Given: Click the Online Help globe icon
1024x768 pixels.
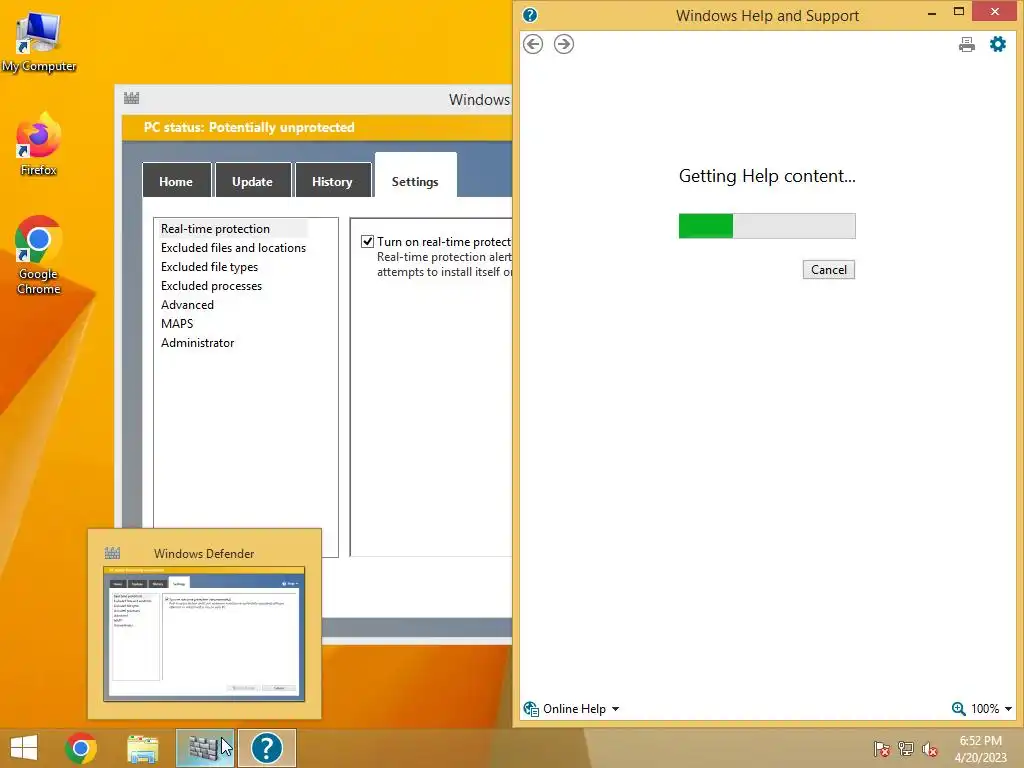Looking at the screenshot, I should pos(531,709).
